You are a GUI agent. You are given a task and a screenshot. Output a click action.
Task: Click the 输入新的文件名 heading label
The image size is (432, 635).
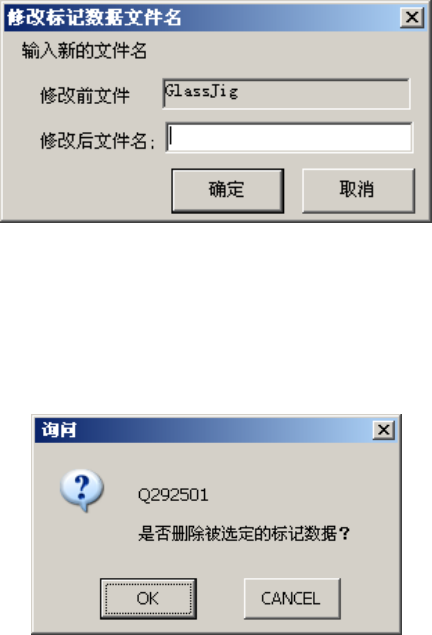coord(84,51)
